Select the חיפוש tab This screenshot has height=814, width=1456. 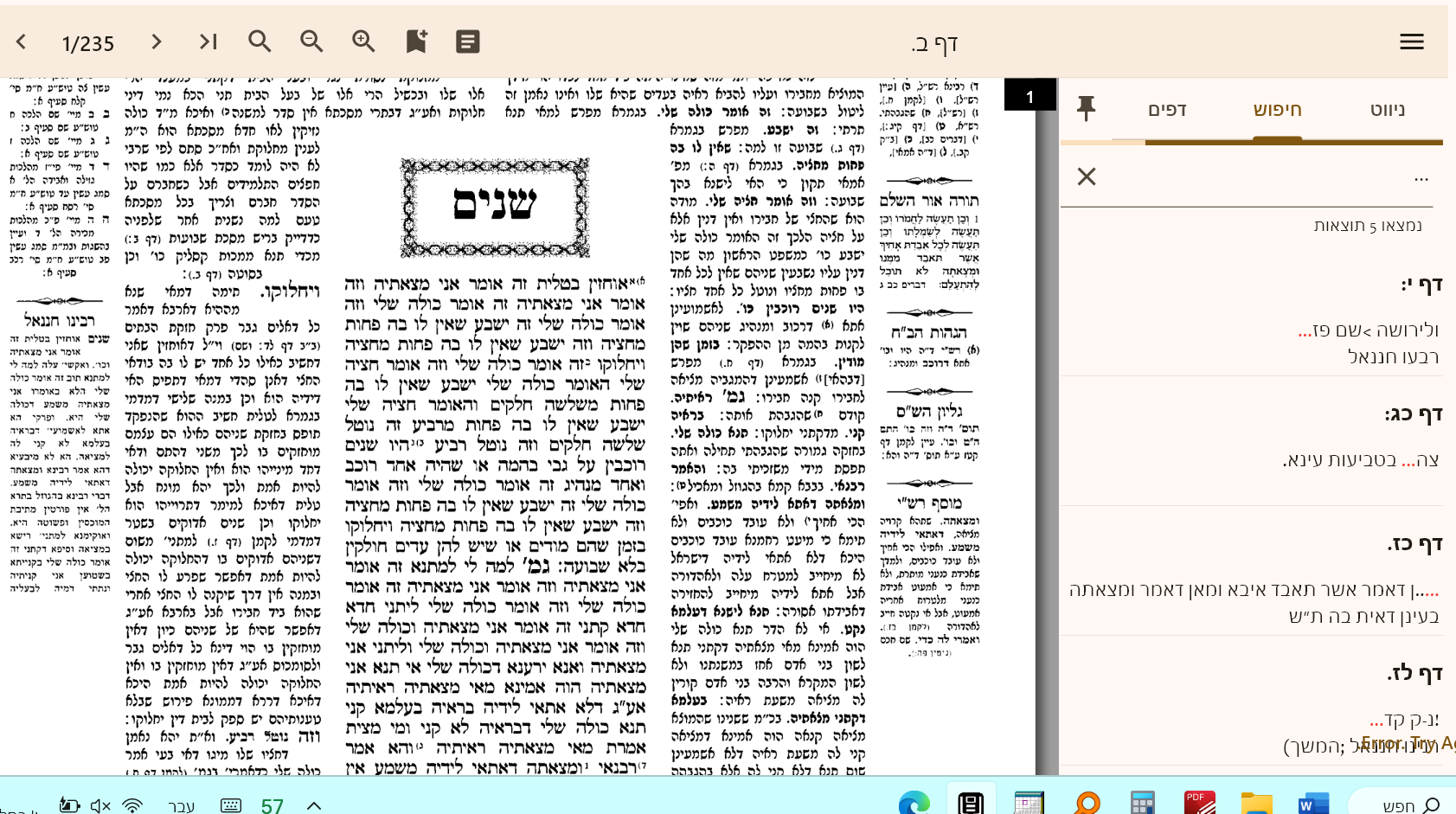(1277, 110)
